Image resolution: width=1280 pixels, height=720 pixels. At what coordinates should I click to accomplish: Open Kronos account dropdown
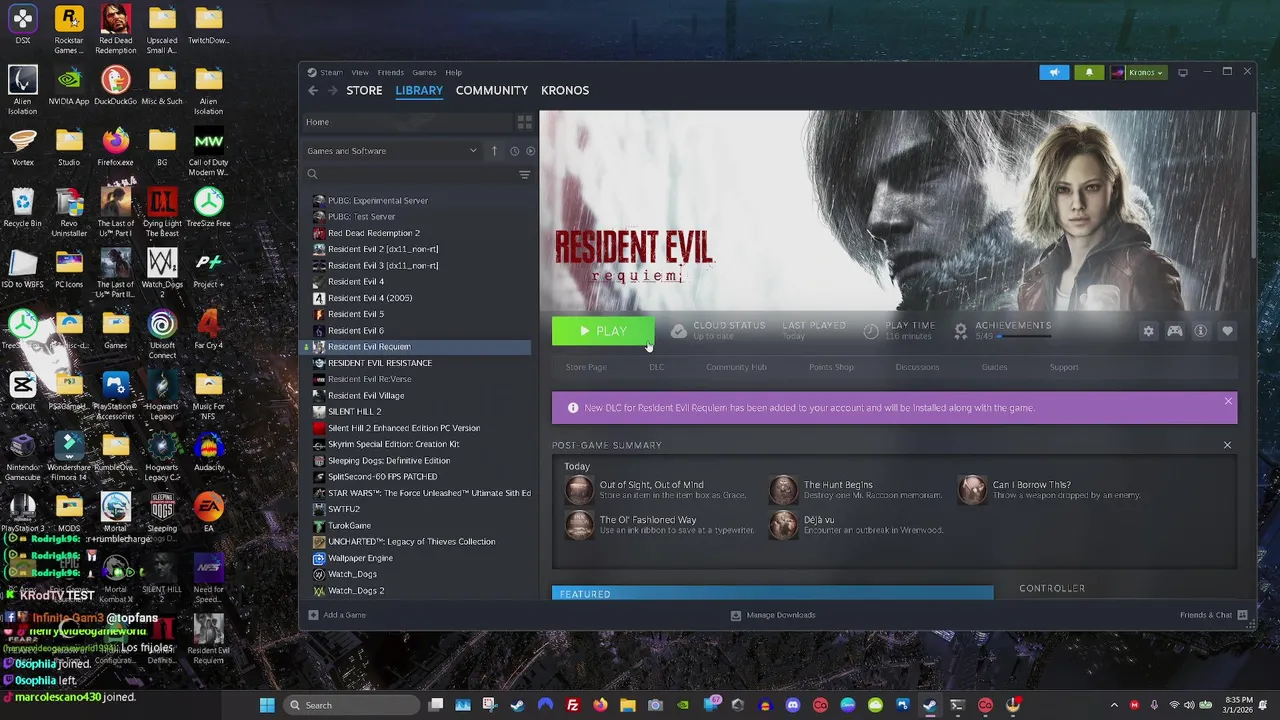point(1140,72)
